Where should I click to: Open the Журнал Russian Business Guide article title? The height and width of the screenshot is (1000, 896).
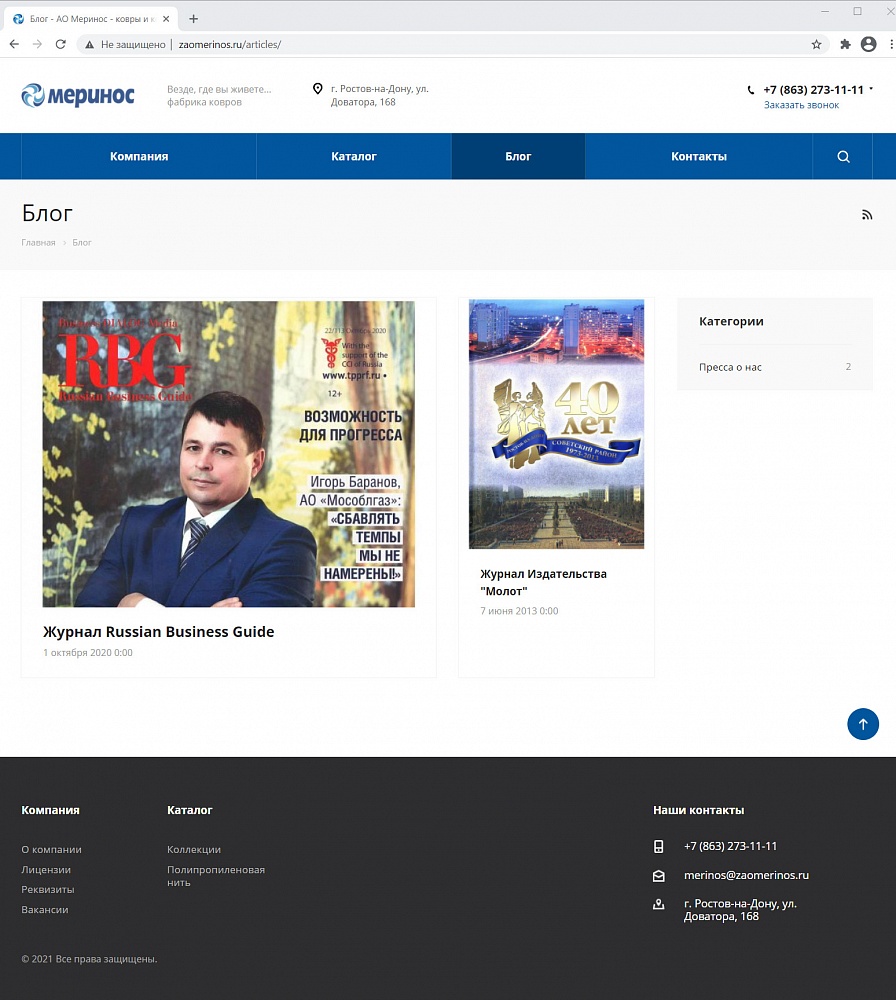159,632
